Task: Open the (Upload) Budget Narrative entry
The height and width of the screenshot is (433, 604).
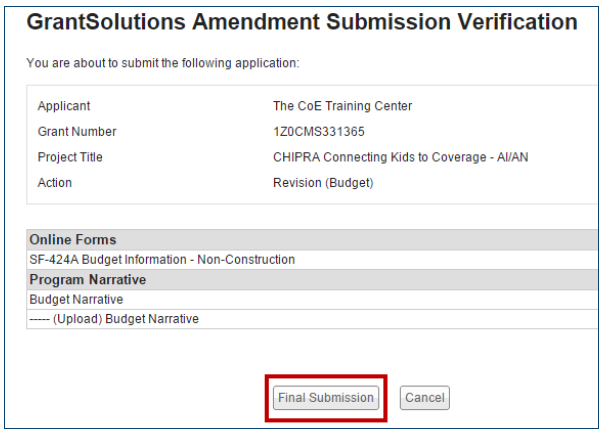Action: pos(114,319)
